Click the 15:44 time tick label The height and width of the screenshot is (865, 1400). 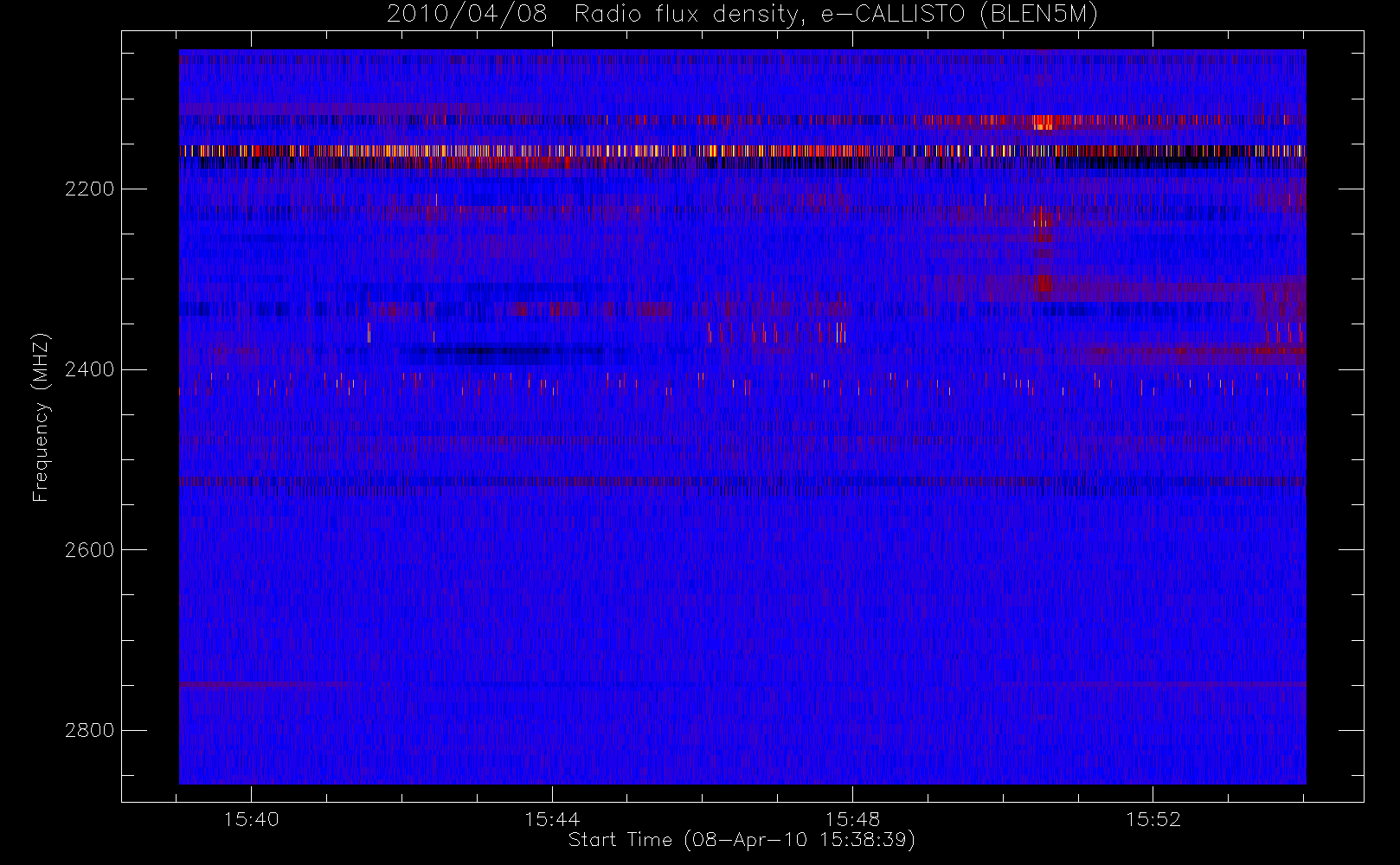point(552,819)
